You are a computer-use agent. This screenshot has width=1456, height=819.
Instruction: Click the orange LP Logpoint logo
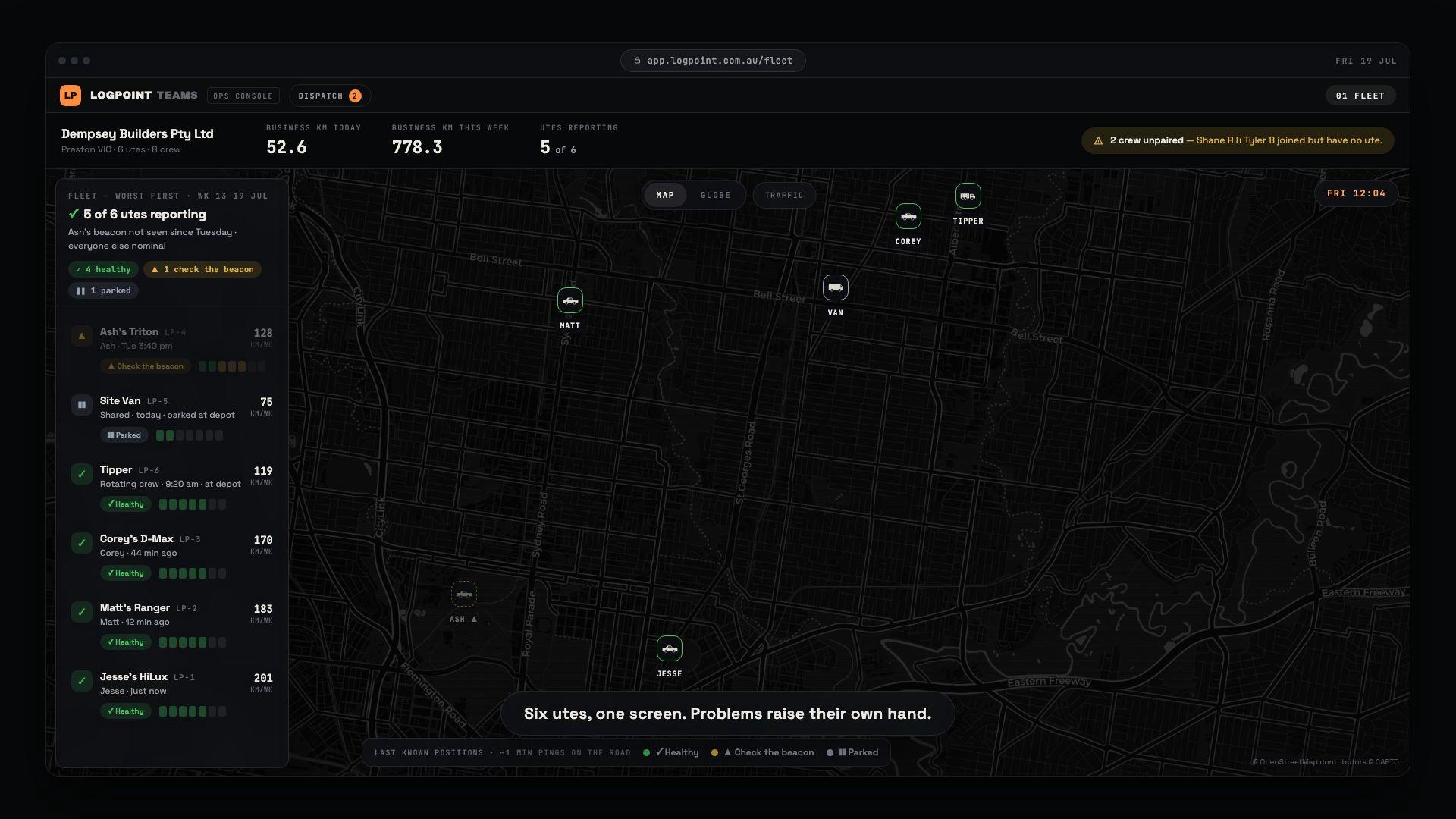click(71, 96)
